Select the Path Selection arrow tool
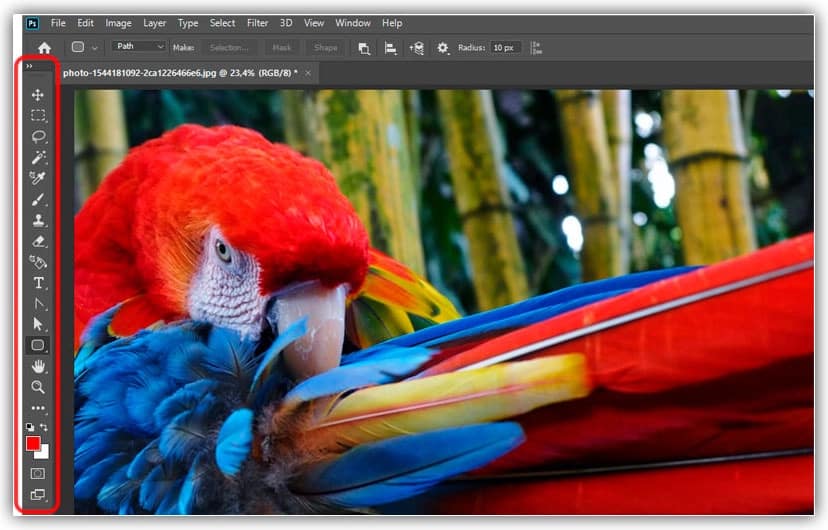Viewport: 828px width, 530px height. (37, 324)
